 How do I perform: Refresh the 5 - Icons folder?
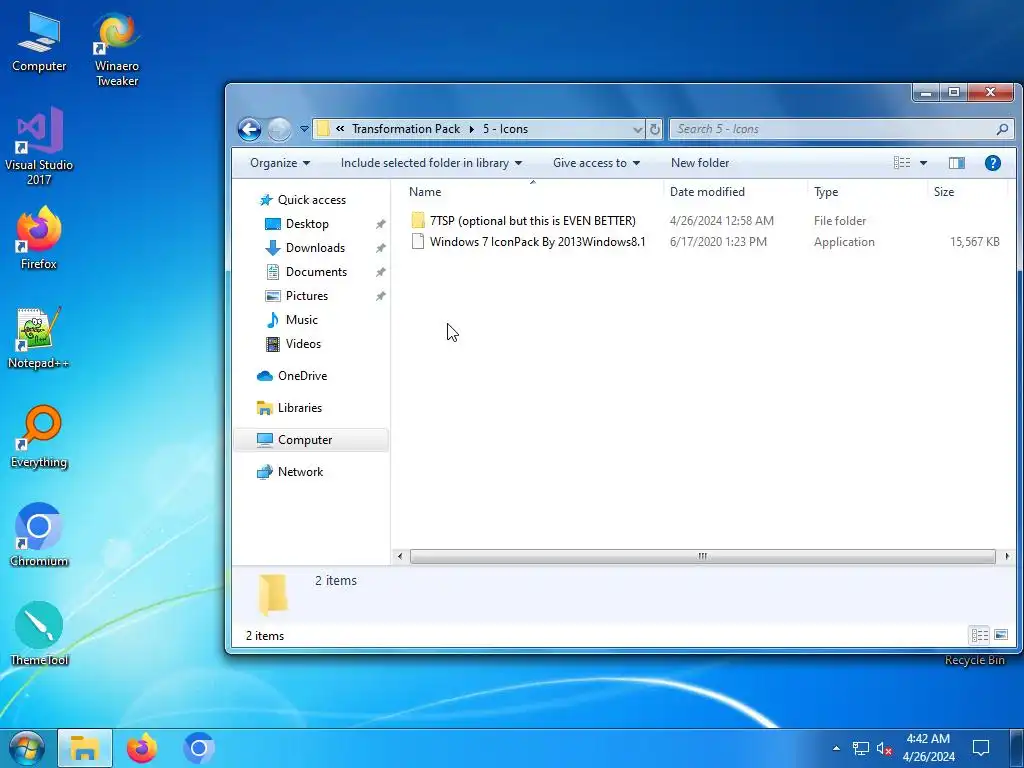[x=654, y=129]
